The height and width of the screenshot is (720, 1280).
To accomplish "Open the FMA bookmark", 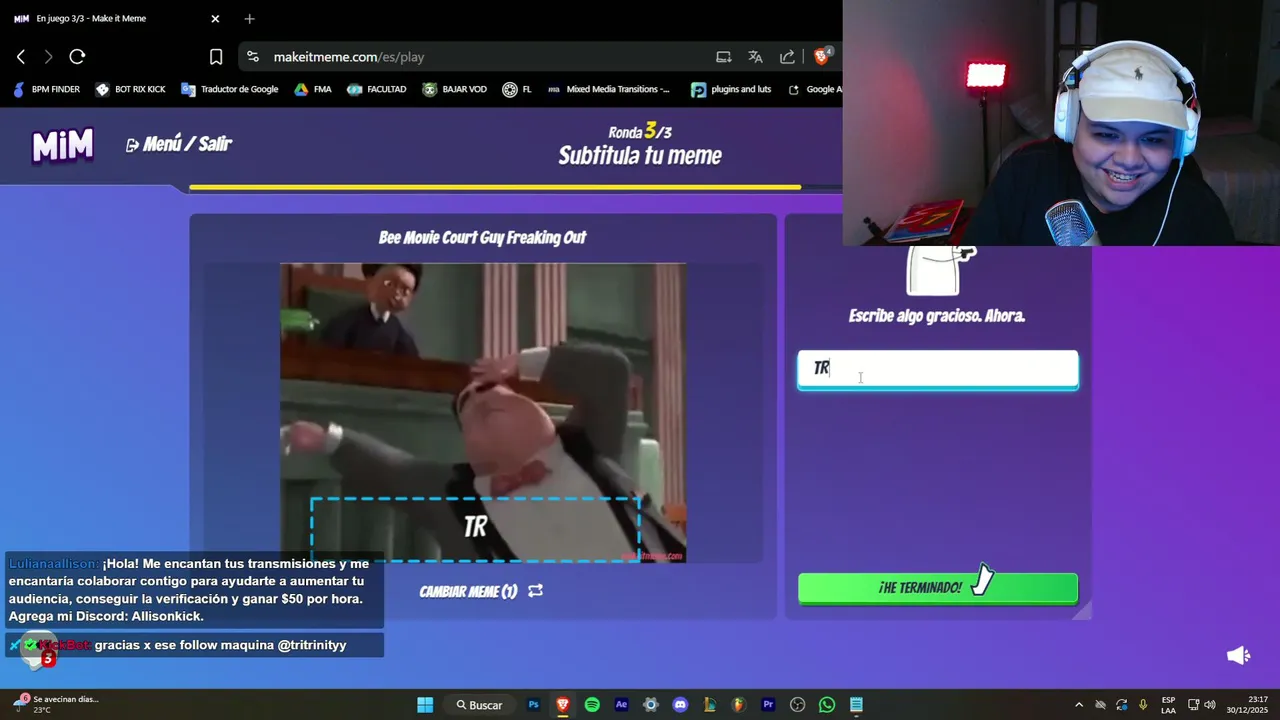I will [312, 89].
